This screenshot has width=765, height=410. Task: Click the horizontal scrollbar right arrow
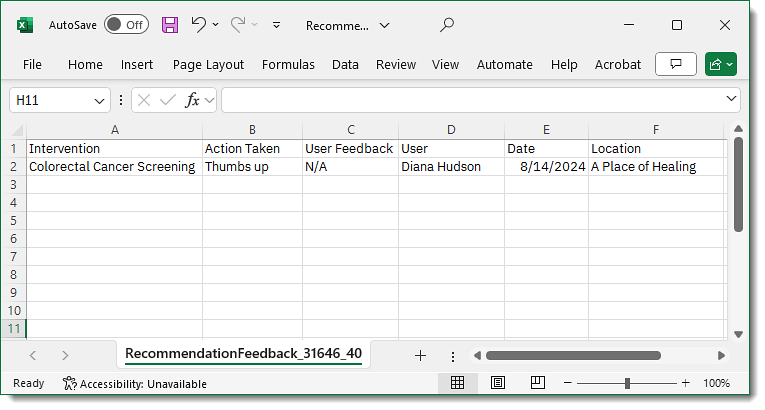click(721, 356)
